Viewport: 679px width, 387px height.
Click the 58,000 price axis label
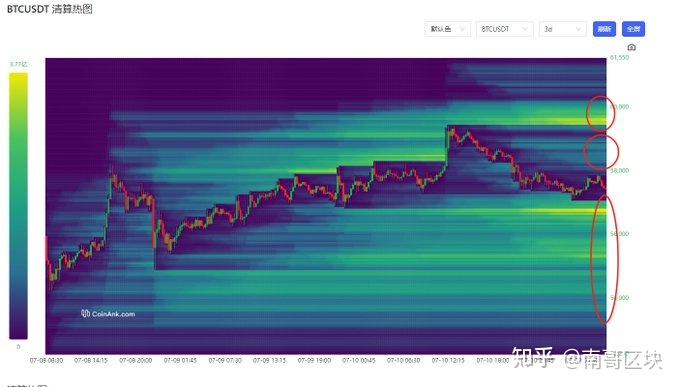(619, 171)
